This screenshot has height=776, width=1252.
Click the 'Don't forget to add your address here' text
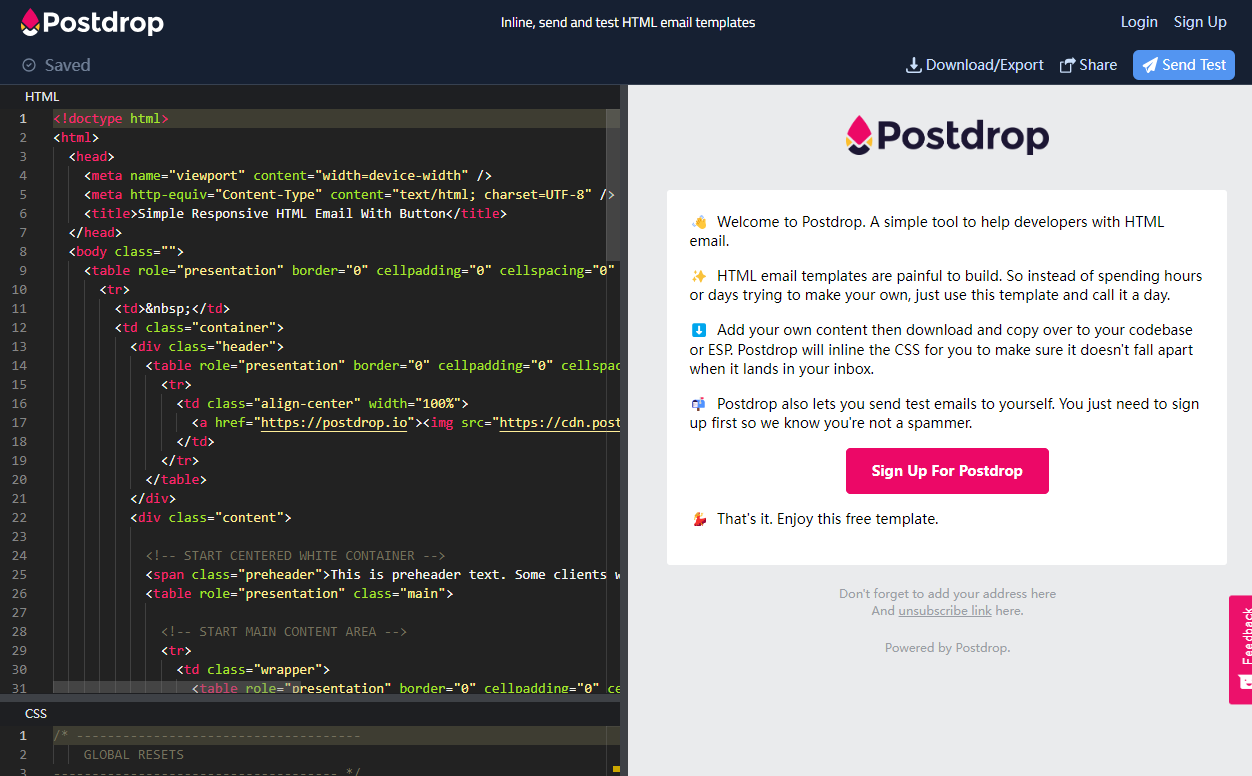tap(947, 594)
